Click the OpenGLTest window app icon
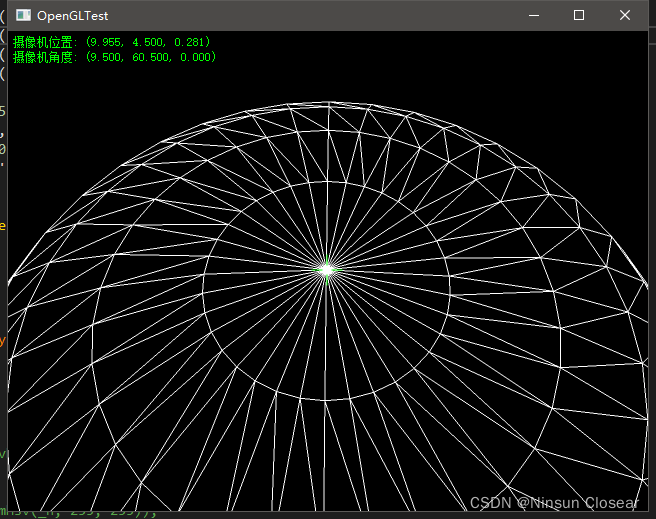The height and width of the screenshot is (519, 656). pos(23,15)
